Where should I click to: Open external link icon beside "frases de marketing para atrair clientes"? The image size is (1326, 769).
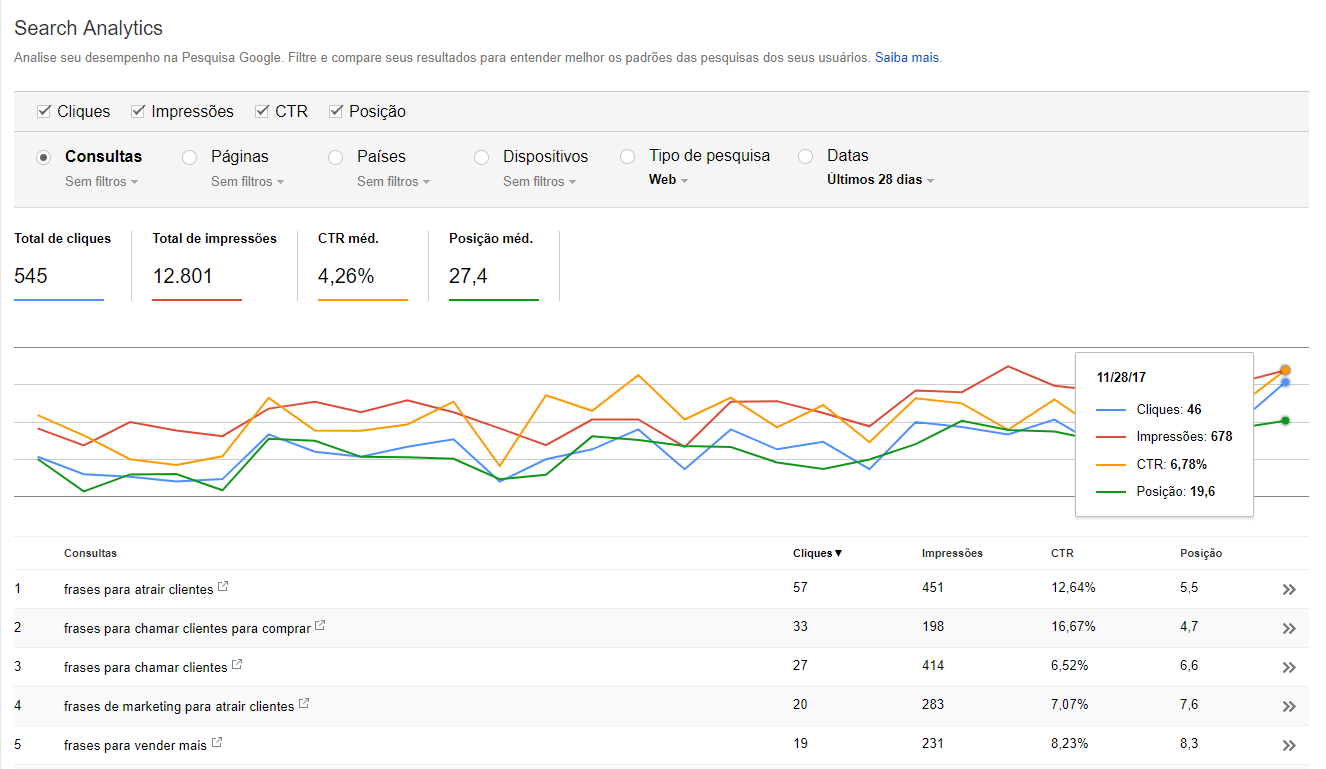tap(304, 704)
